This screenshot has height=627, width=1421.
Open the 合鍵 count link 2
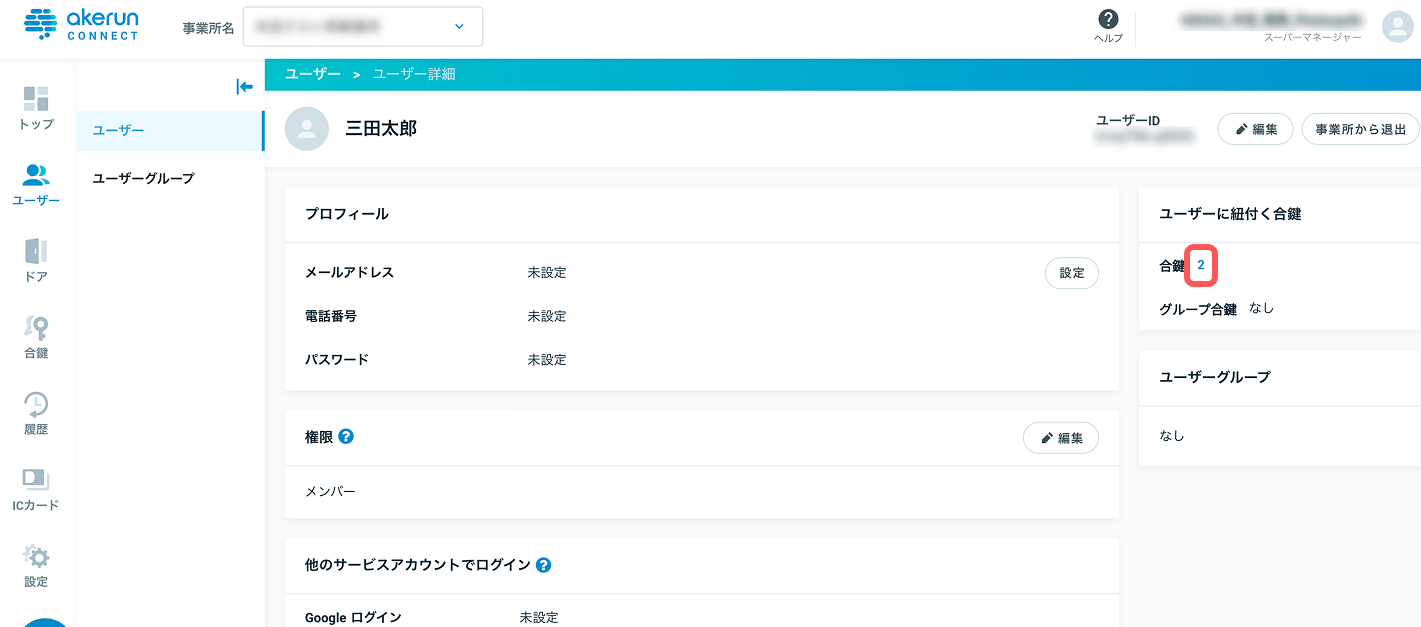point(1201,265)
